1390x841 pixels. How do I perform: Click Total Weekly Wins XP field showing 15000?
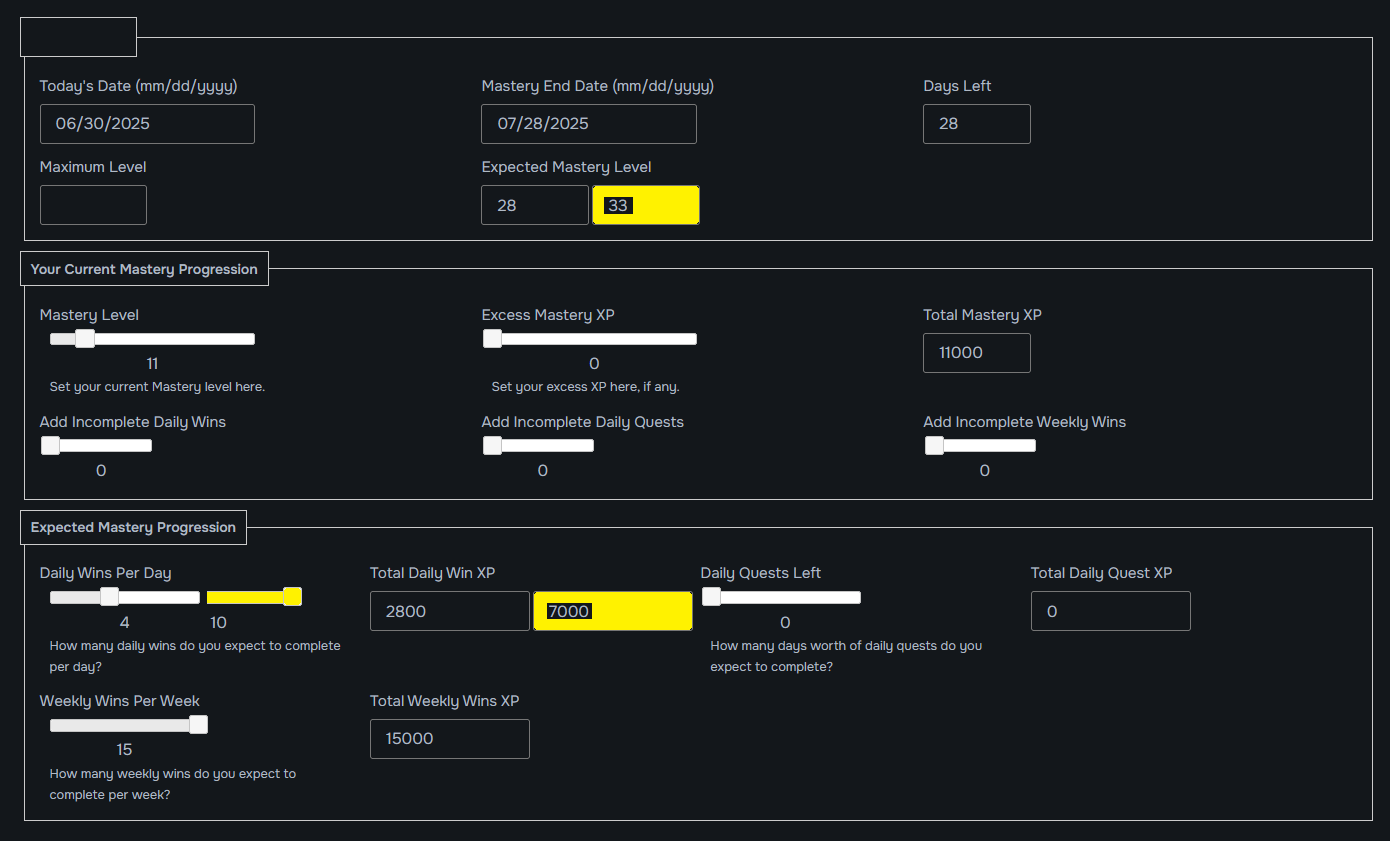click(450, 739)
